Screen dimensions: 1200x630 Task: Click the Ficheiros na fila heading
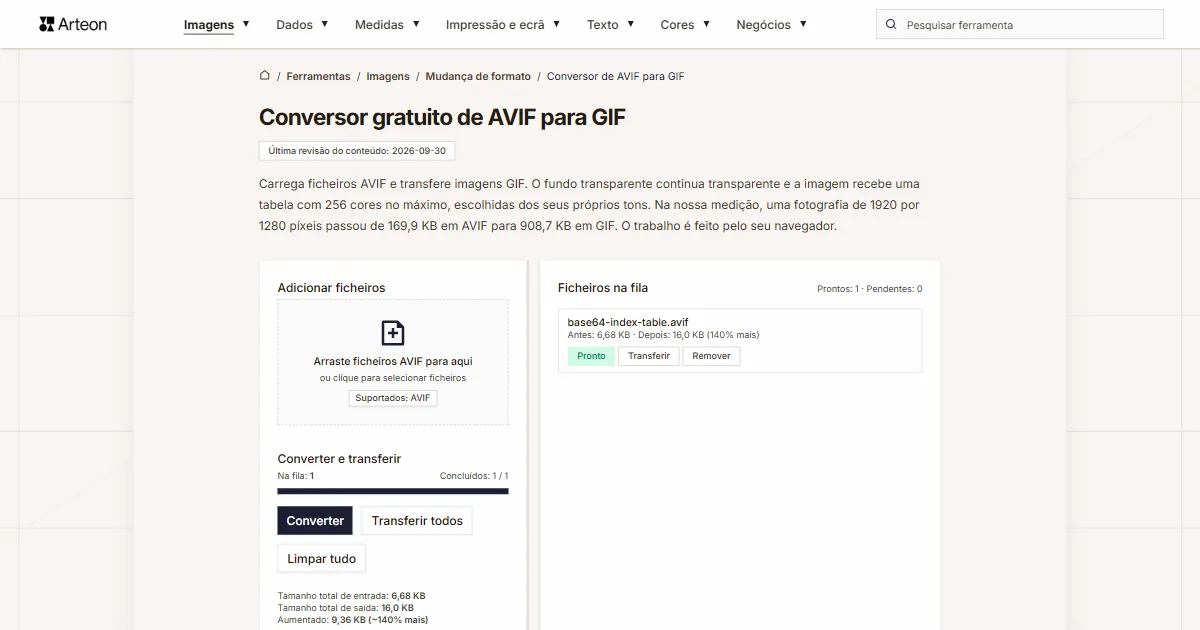pos(603,288)
